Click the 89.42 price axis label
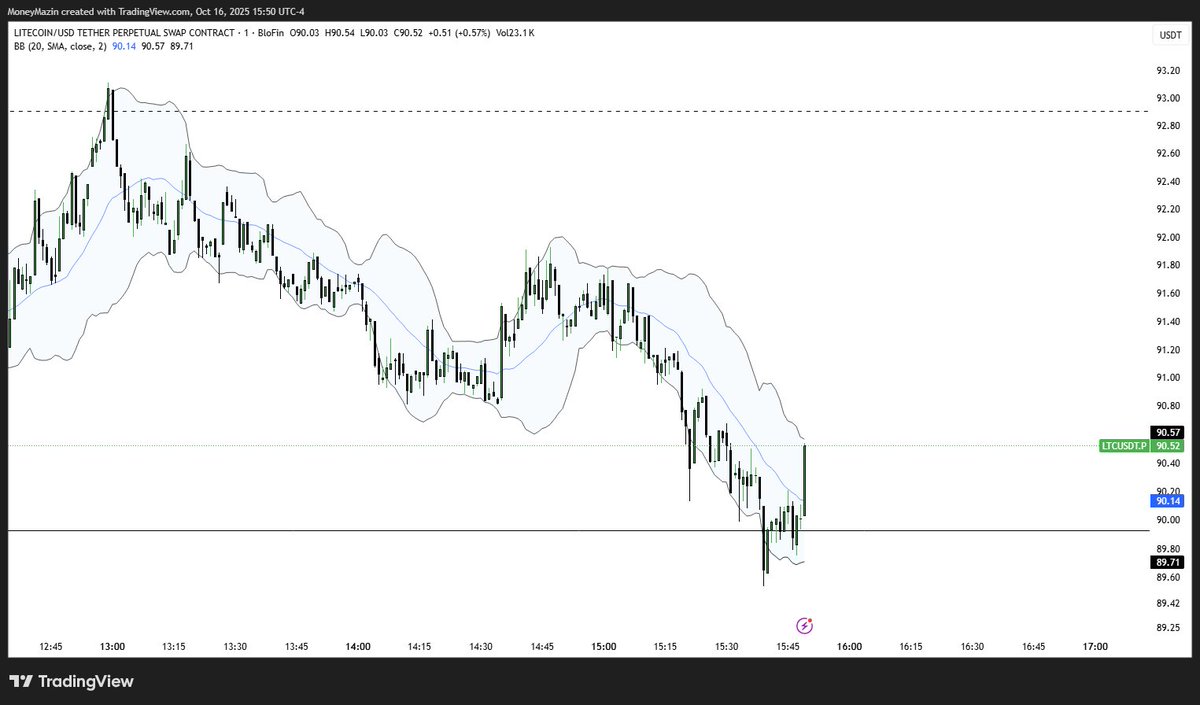This screenshot has height=705, width=1200. 1168,603
